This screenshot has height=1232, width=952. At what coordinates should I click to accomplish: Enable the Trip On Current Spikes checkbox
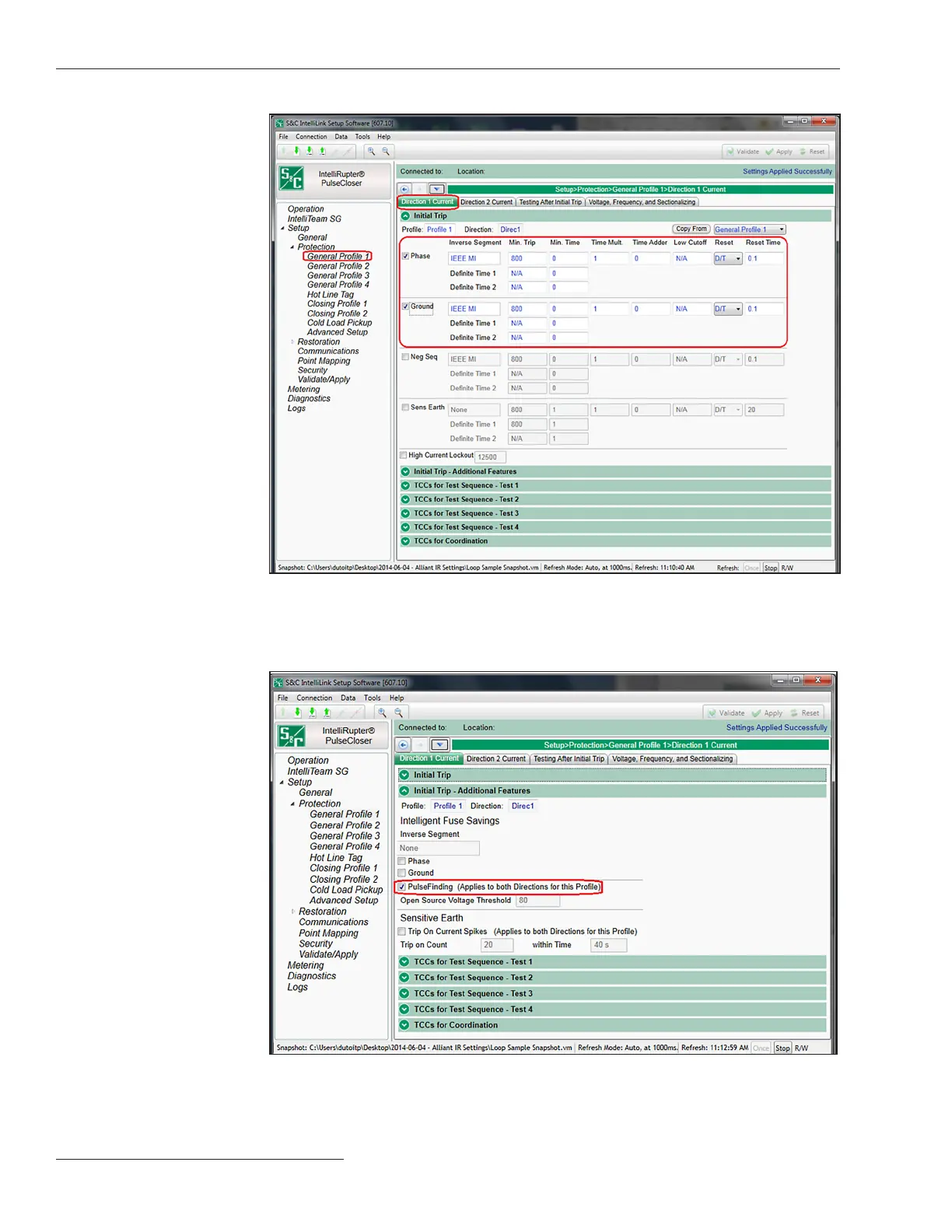point(402,931)
